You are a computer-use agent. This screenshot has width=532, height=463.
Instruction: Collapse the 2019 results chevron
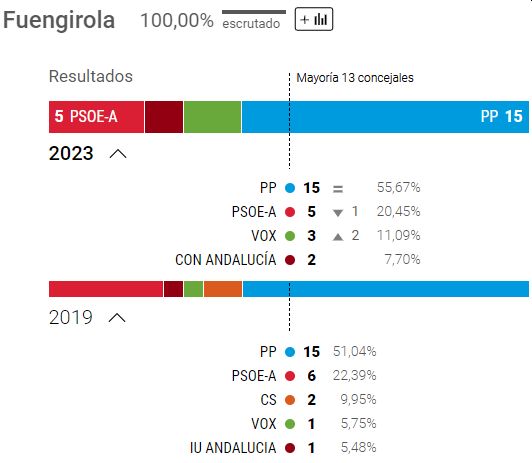pos(117,318)
